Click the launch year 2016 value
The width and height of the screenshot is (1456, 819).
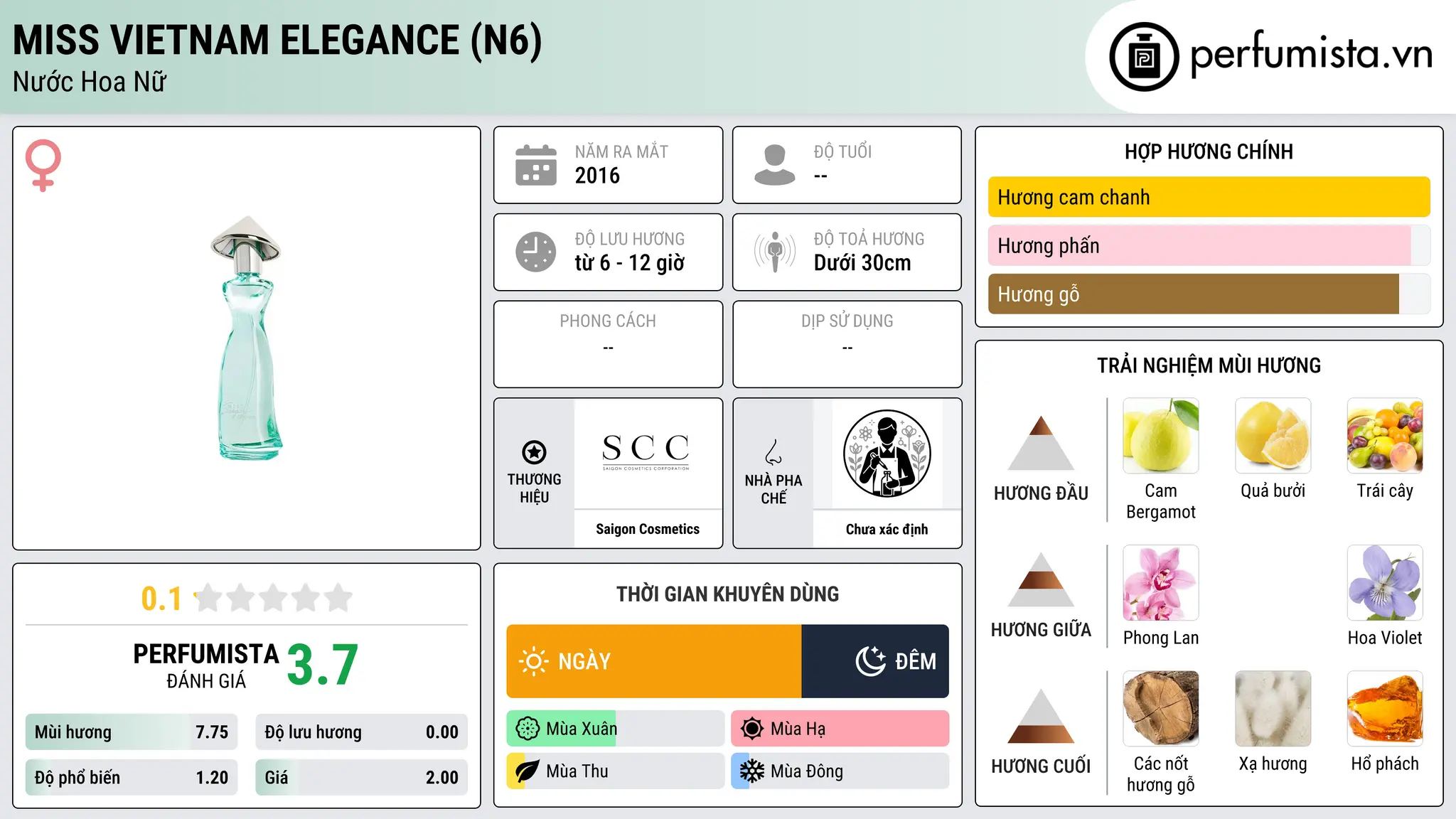(597, 176)
